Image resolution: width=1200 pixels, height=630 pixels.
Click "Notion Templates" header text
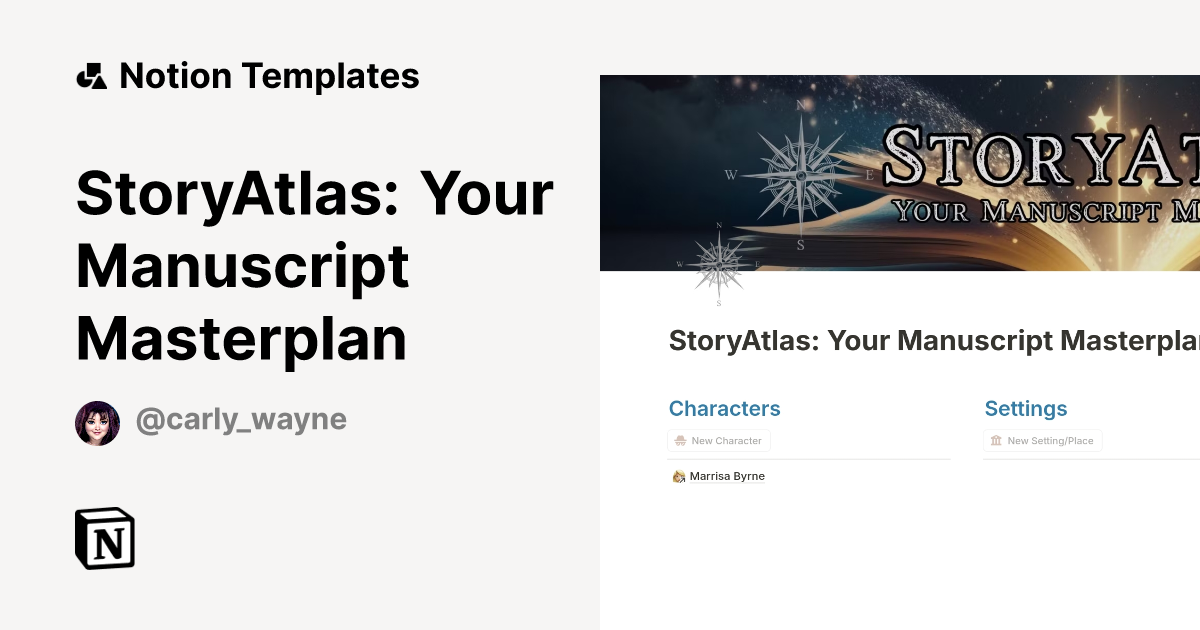[x=270, y=75]
